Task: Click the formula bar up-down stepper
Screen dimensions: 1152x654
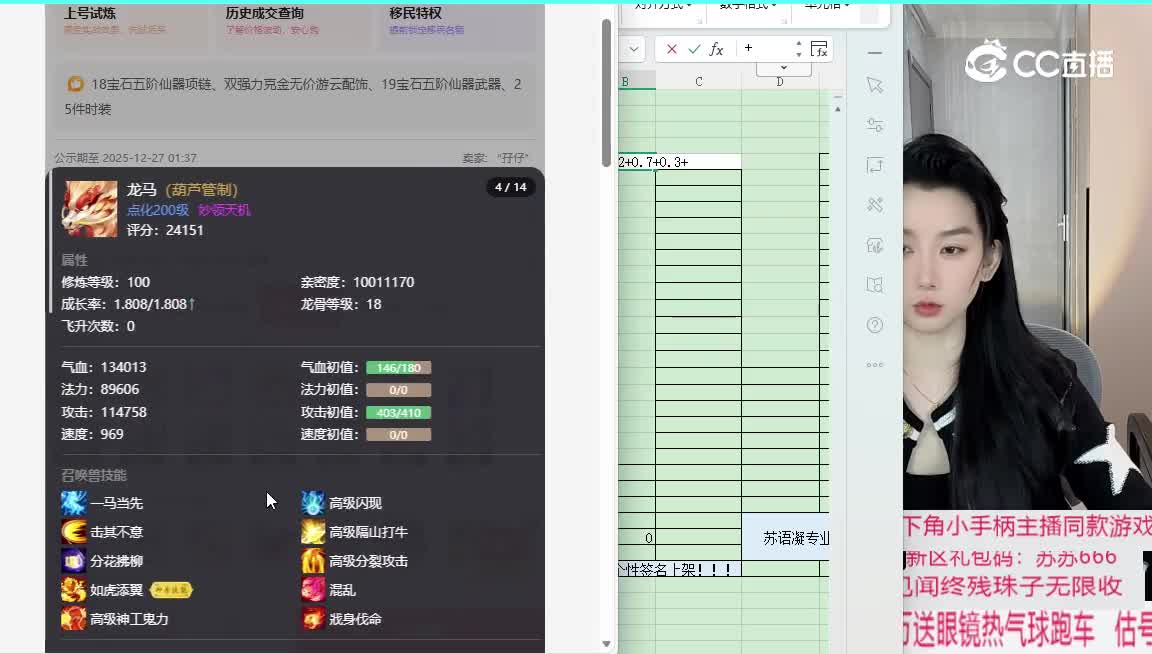Action: coord(799,49)
